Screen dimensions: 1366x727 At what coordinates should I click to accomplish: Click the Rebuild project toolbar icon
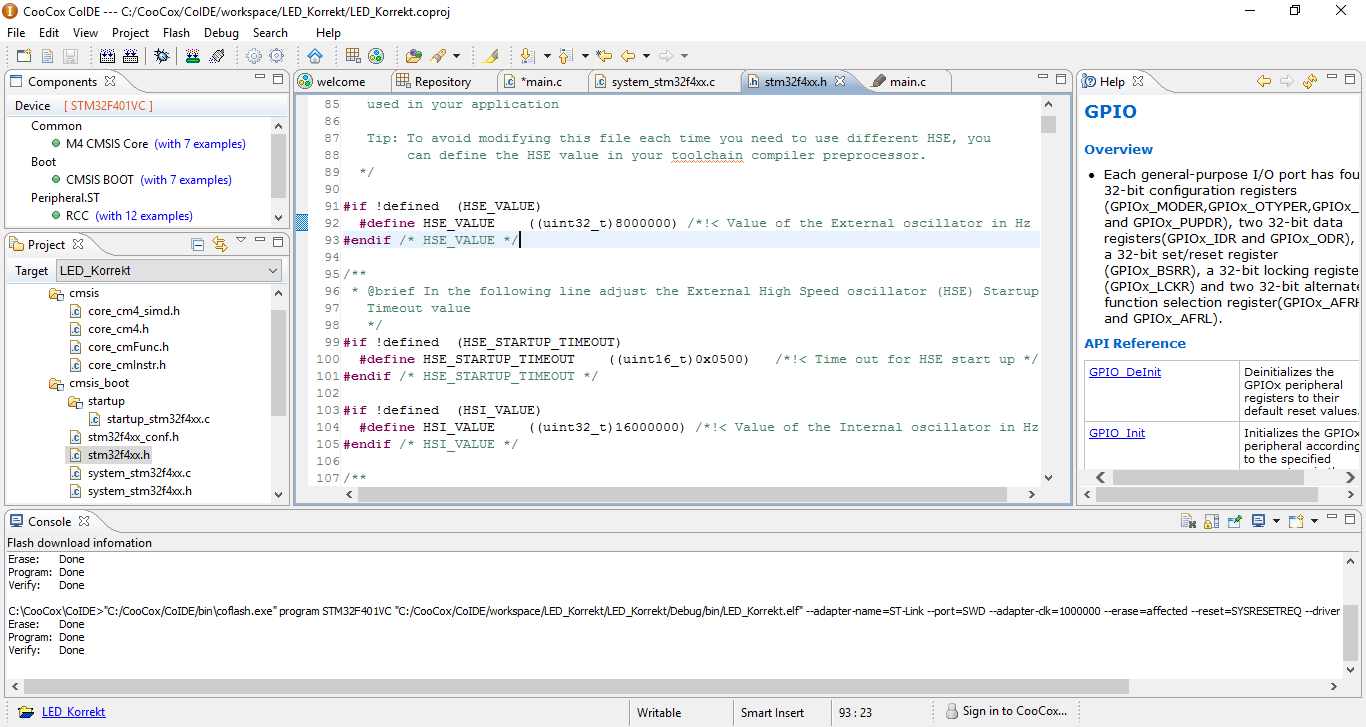130,56
